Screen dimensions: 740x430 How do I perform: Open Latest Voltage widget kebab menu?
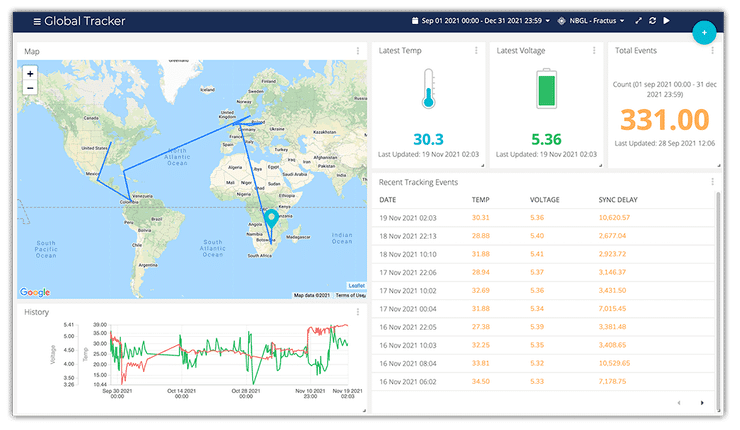pyautogui.click(x=592, y=50)
